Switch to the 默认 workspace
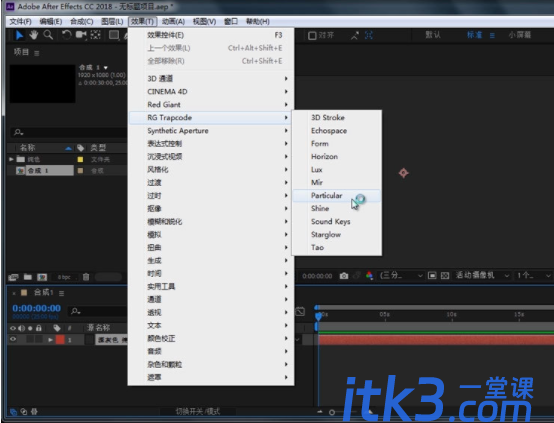Viewport: 554px width, 423px height. point(433,35)
